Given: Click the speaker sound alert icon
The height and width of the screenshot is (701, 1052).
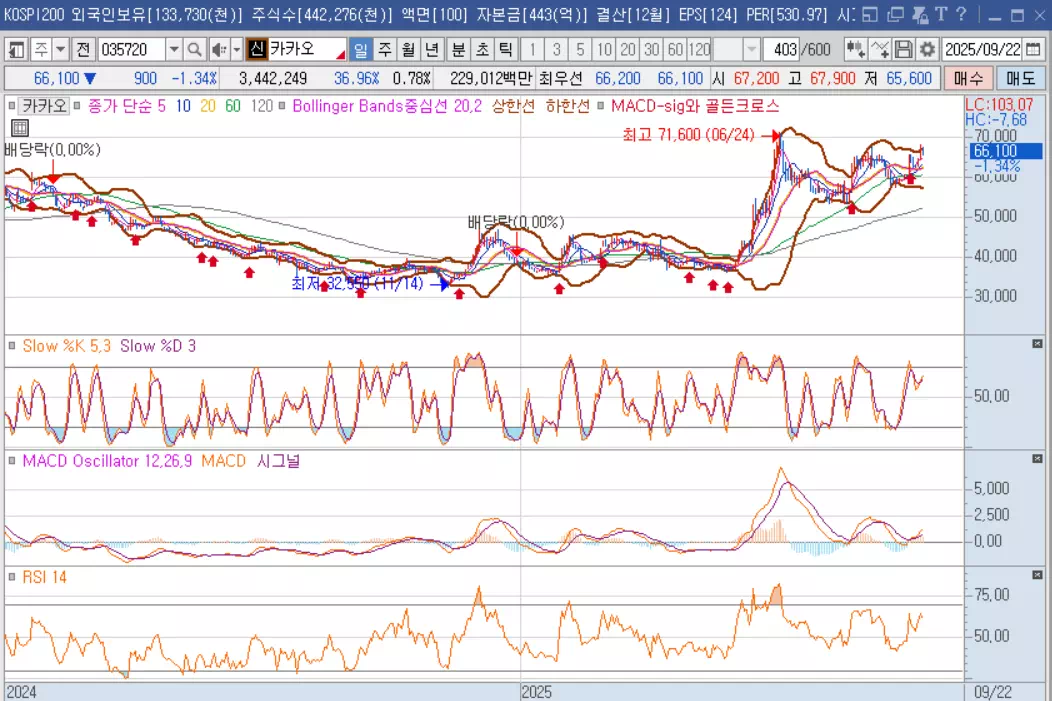Looking at the screenshot, I should (219, 50).
